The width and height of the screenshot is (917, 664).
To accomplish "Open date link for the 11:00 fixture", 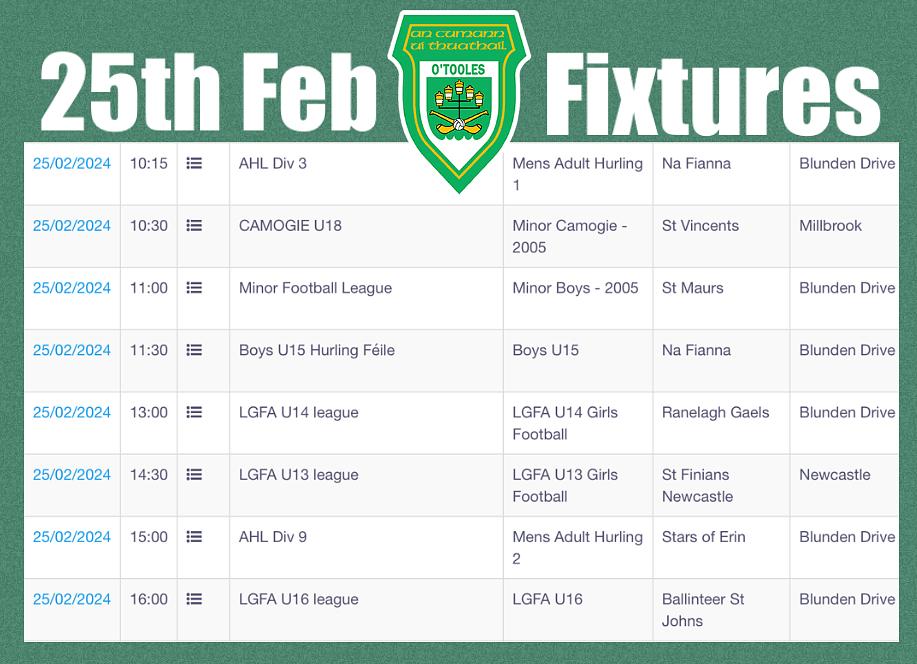I will tap(71, 288).
